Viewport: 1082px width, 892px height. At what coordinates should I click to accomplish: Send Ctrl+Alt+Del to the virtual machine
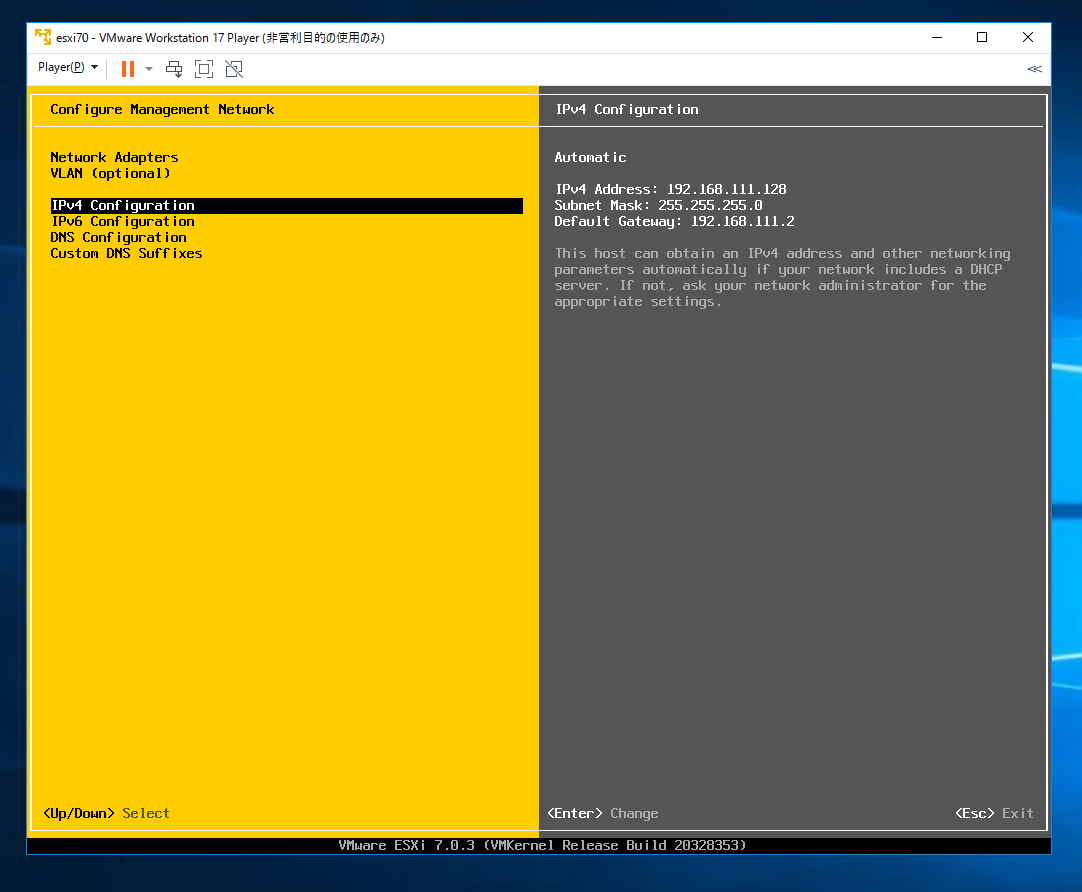174,69
